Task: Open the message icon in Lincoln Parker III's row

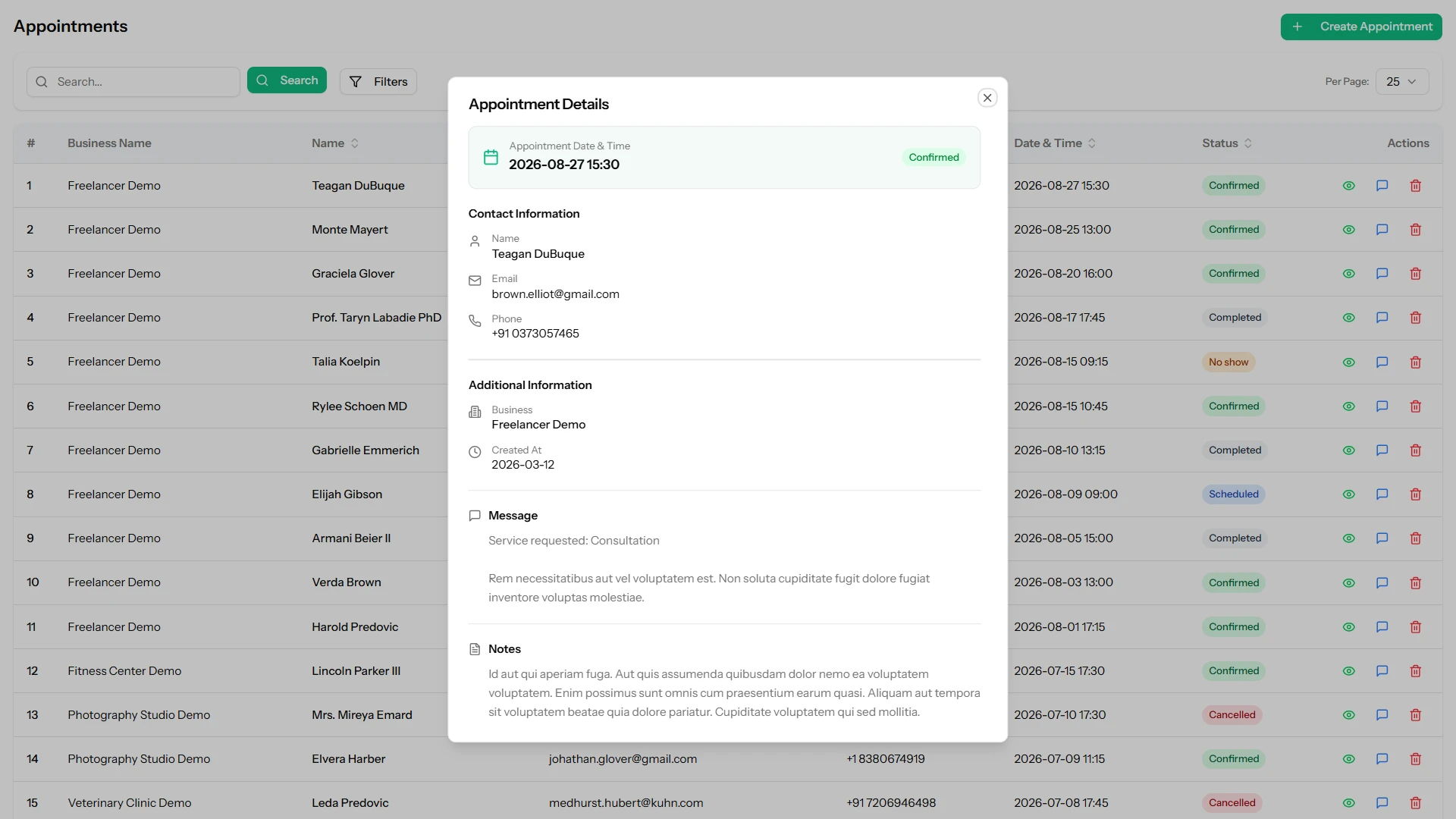Action: coord(1382,671)
